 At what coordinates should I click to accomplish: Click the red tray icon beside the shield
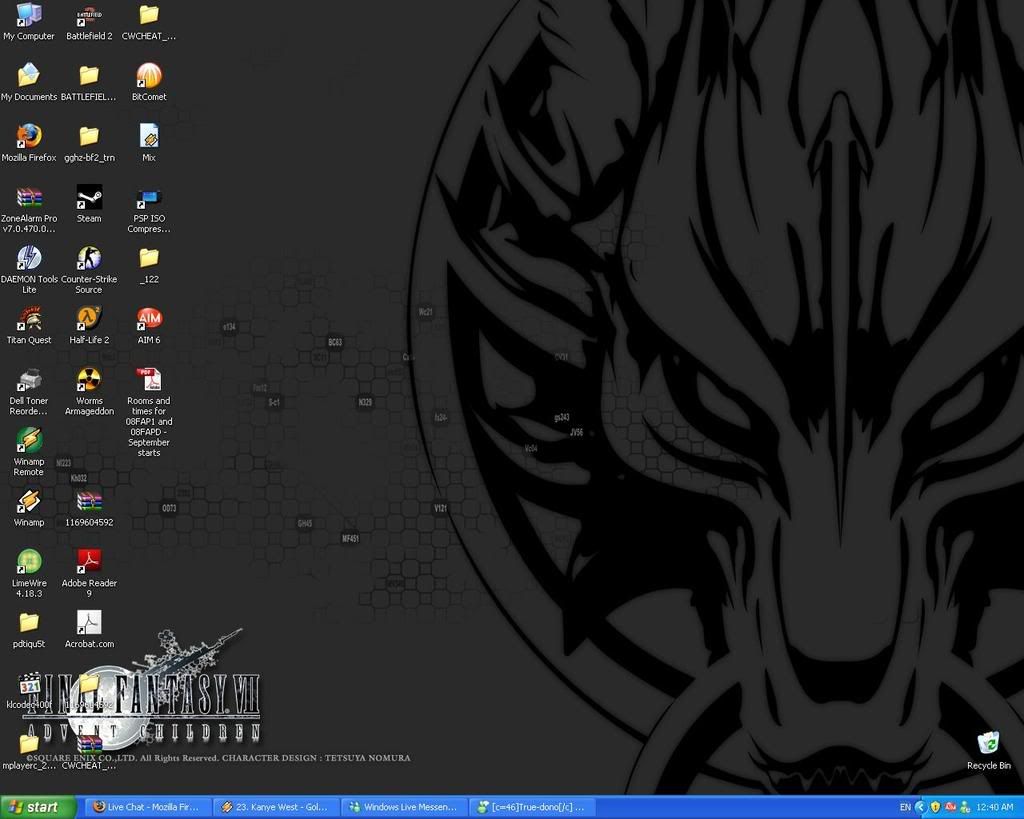coord(950,807)
